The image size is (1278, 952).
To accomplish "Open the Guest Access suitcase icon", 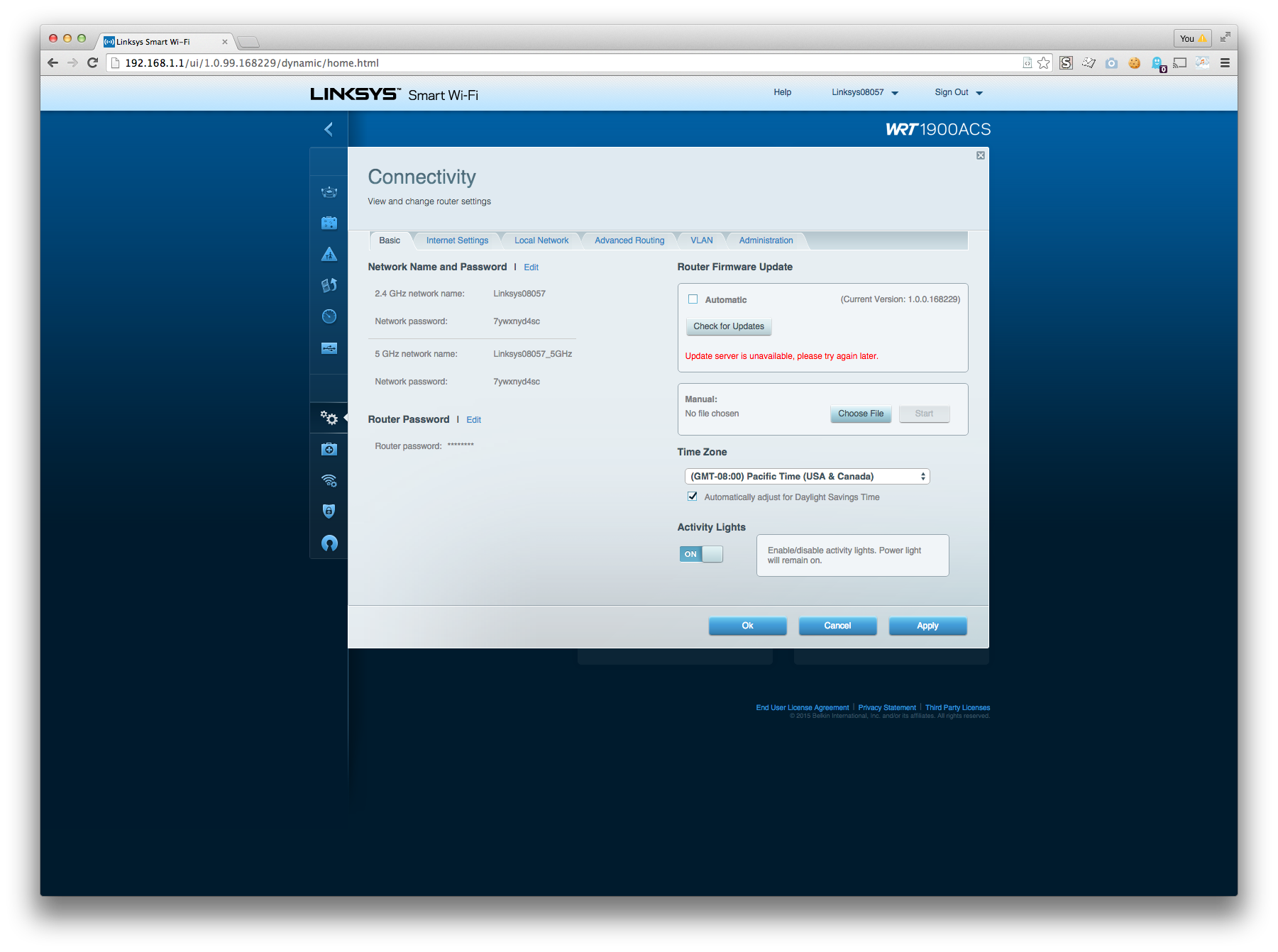I will coord(329,223).
